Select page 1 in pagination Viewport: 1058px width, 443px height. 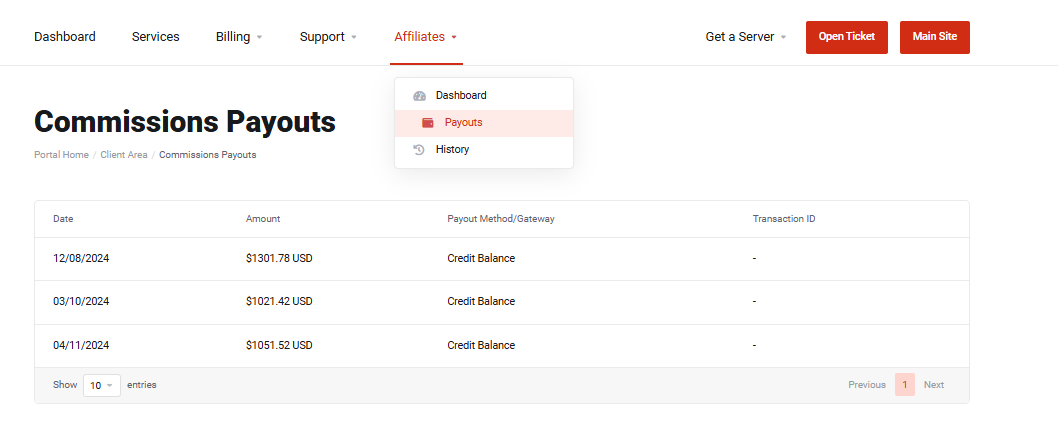[x=904, y=385]
